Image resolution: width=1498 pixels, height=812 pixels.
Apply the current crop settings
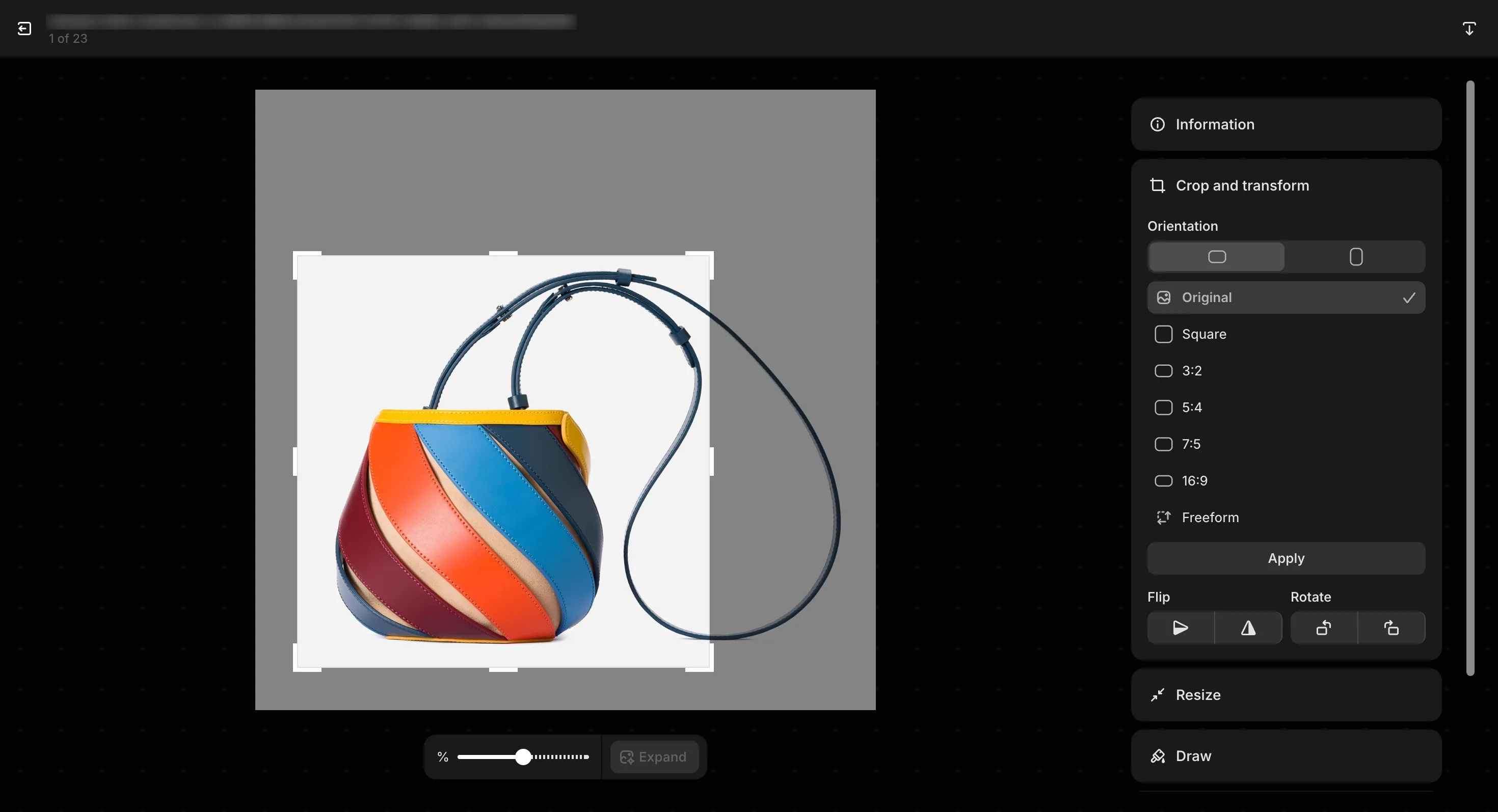1285,558
